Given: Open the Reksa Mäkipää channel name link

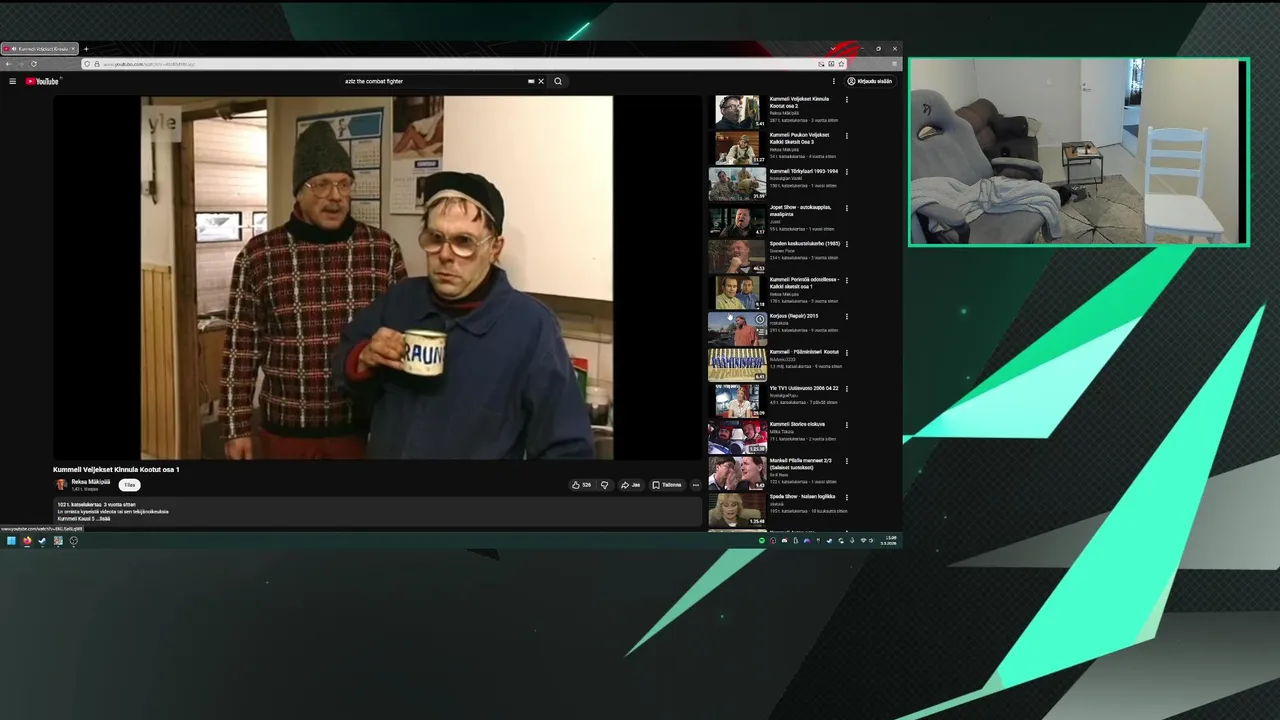Looking at the screenshot, I should [x=91, y=482].
